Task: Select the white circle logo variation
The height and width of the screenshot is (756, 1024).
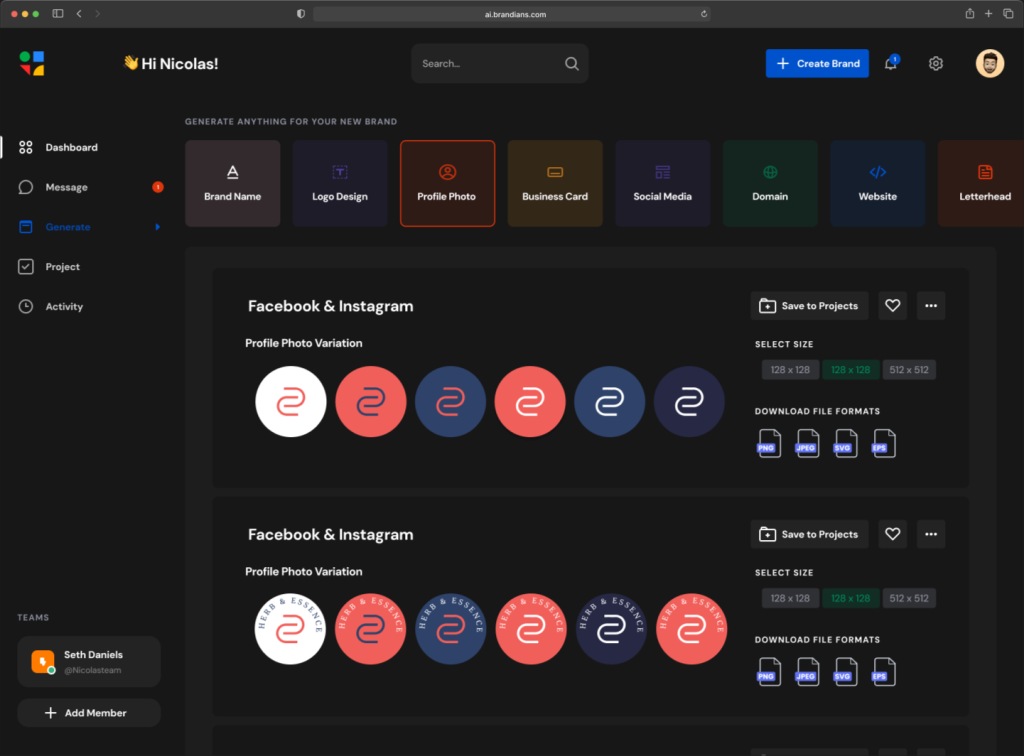Action: 290,402
